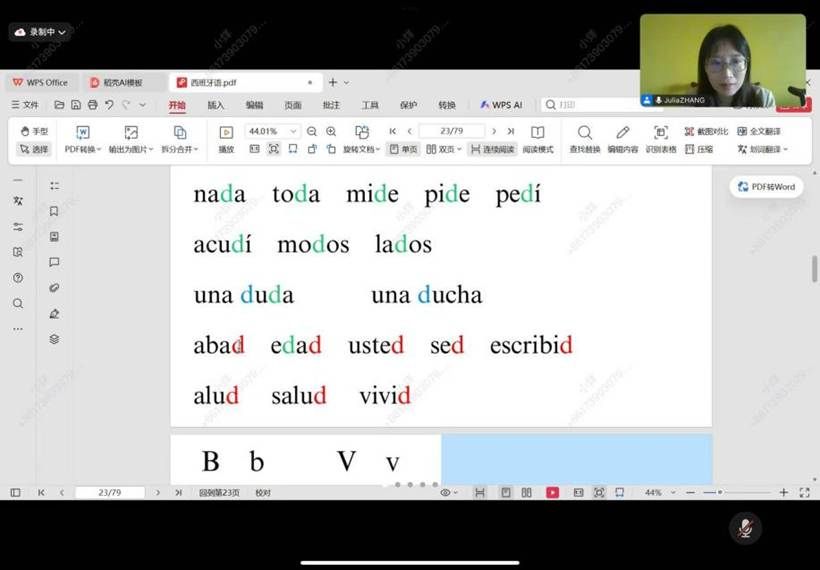Click the rotate counterclockwise icon in ribbon
The width and height of the screenshot is (820, 570).
312,149
